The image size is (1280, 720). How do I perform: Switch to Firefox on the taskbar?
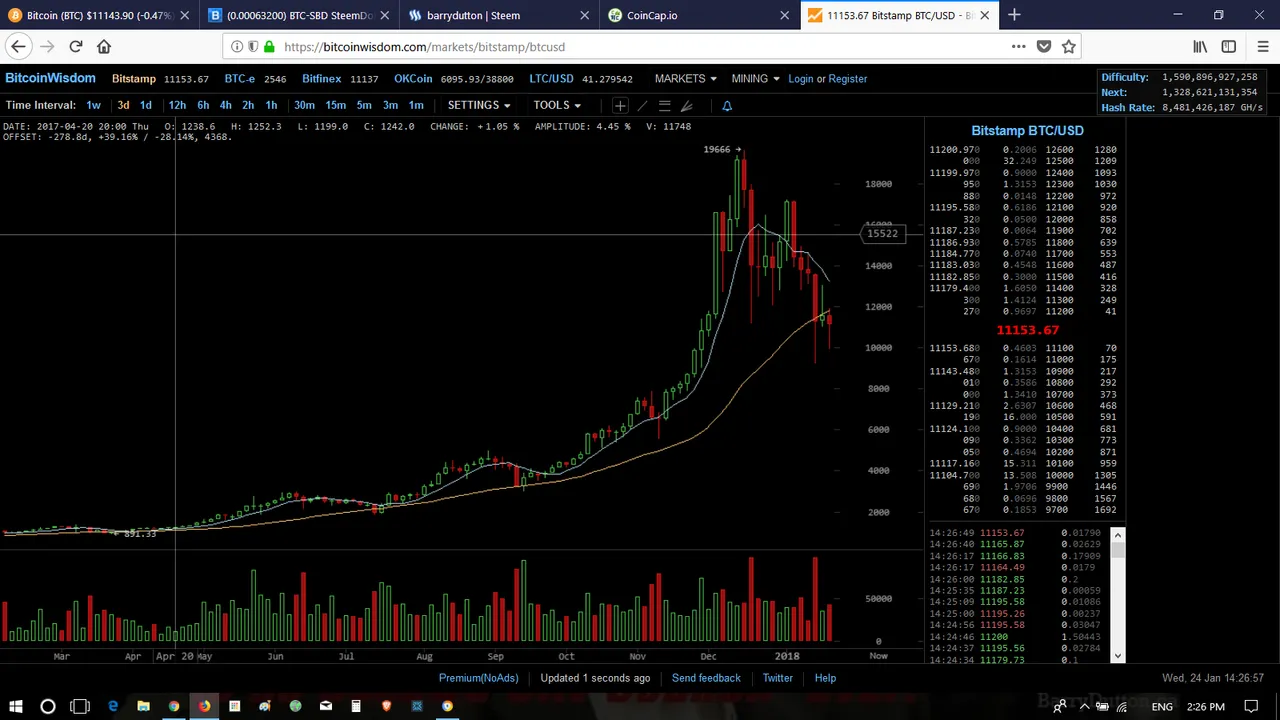point(204,707)
